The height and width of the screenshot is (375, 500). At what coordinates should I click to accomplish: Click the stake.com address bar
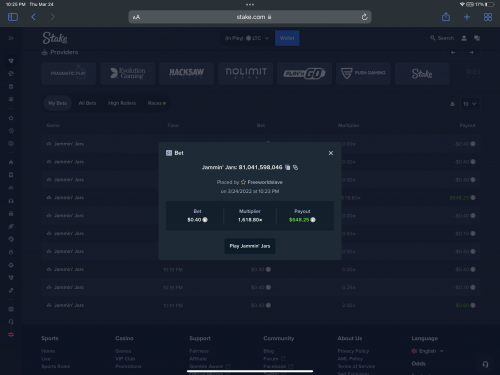tap(250, 17)
